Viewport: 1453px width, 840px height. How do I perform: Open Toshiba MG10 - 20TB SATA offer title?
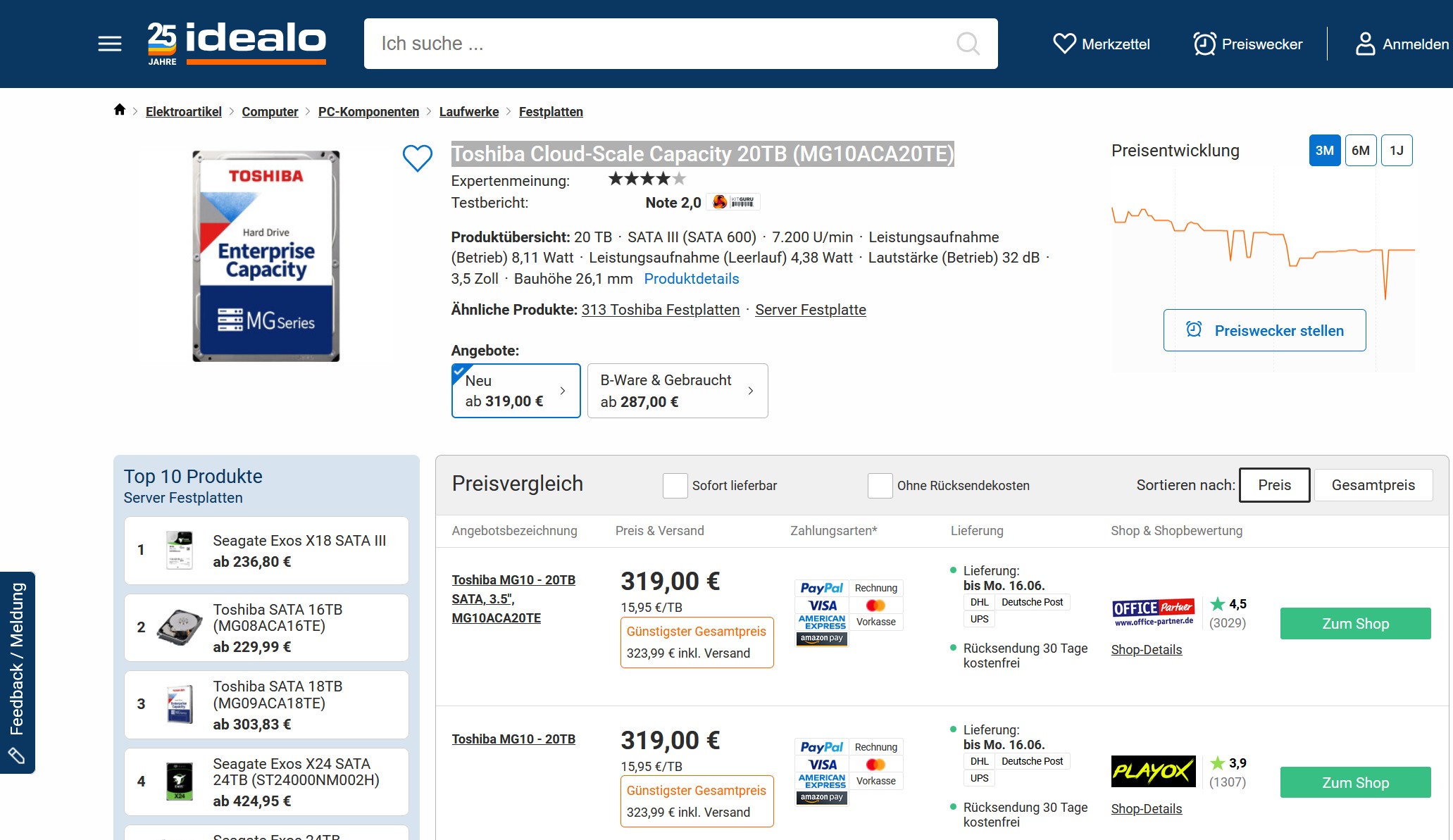(x=513, y=599)
